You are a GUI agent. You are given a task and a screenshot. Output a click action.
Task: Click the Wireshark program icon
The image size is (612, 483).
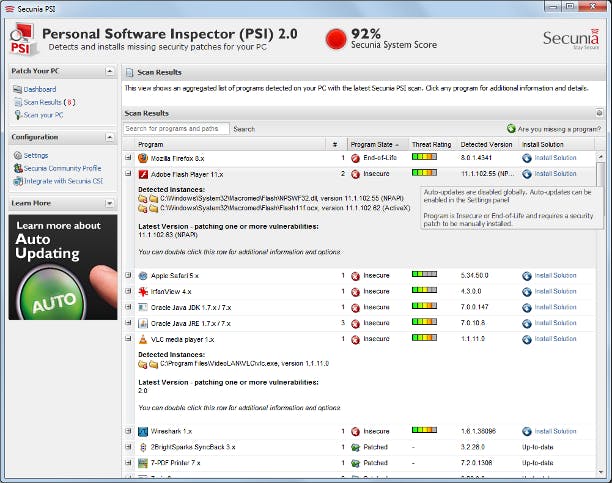tap(143, 431)
